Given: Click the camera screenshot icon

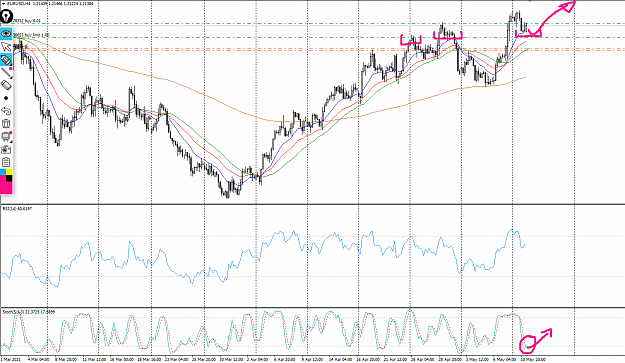Looking at the screenshot, I should [6, 149].
